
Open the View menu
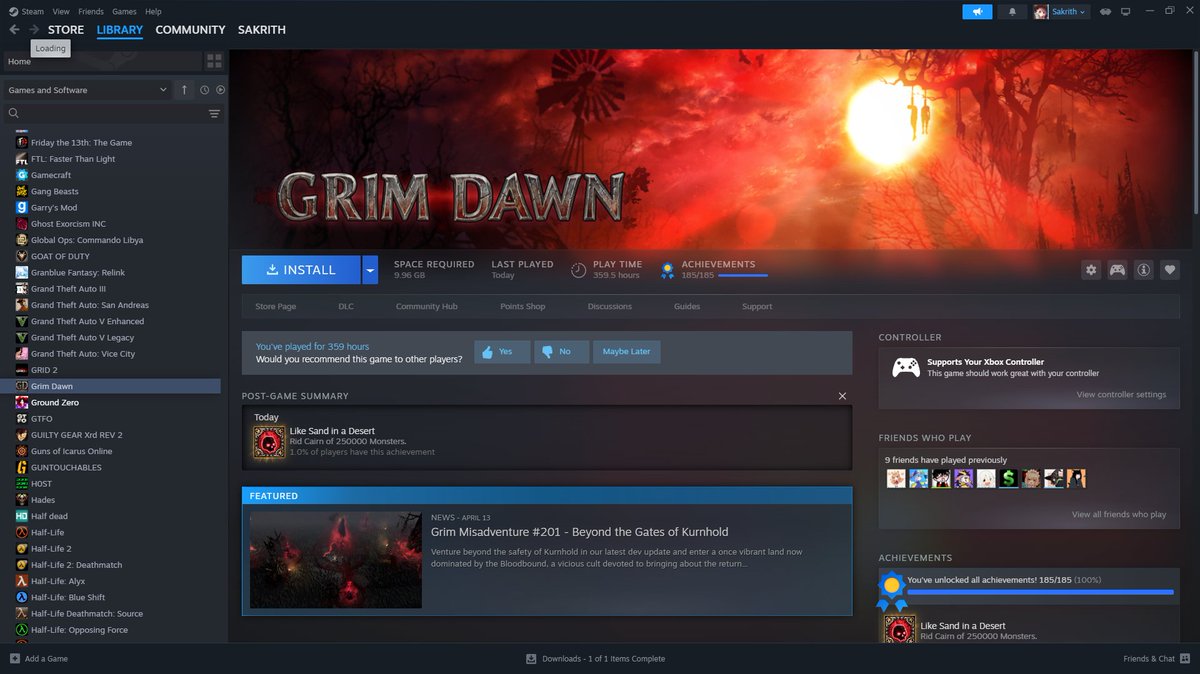click(x=61, y=12)
